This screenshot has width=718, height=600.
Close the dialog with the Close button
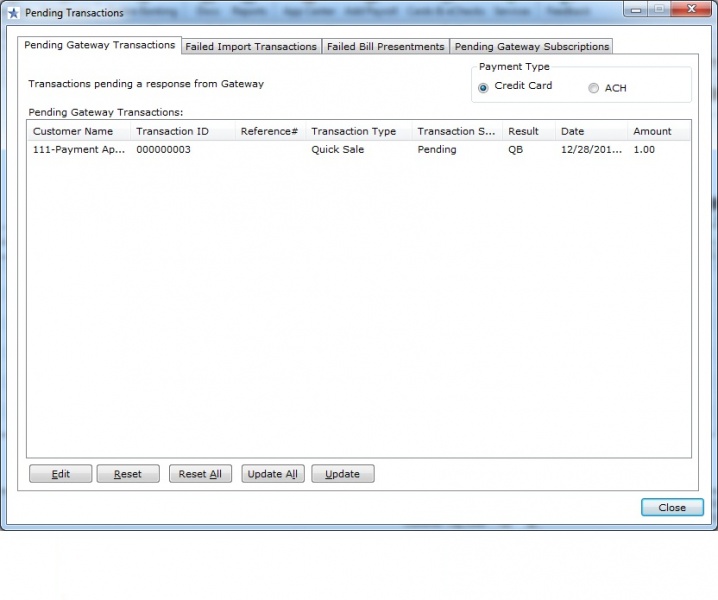672,507
